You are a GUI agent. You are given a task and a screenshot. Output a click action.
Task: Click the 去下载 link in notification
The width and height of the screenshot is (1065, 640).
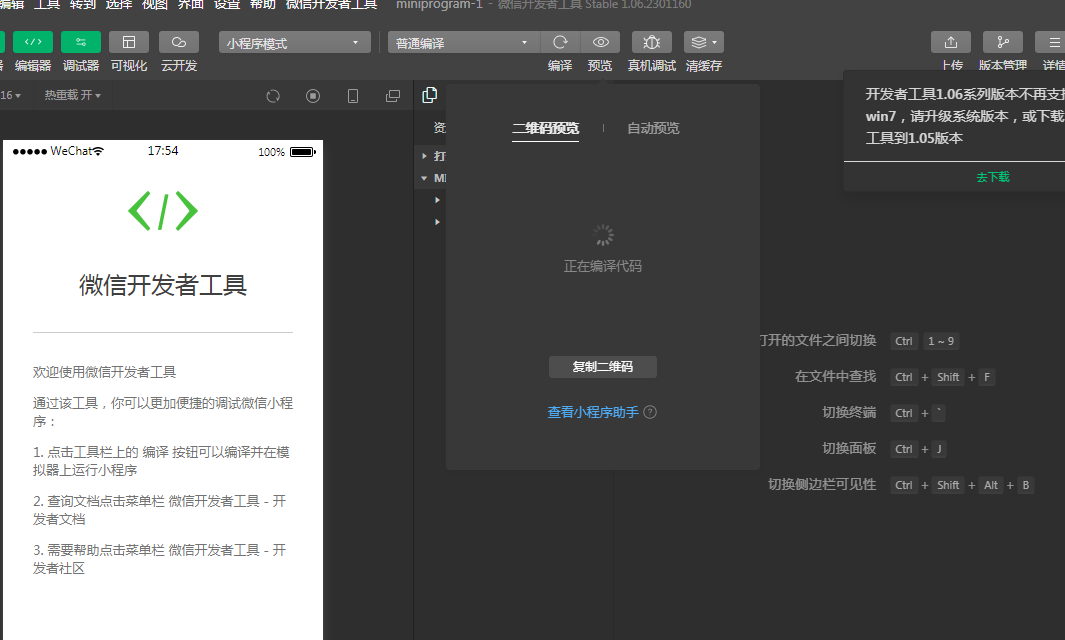tap(993, 177)
